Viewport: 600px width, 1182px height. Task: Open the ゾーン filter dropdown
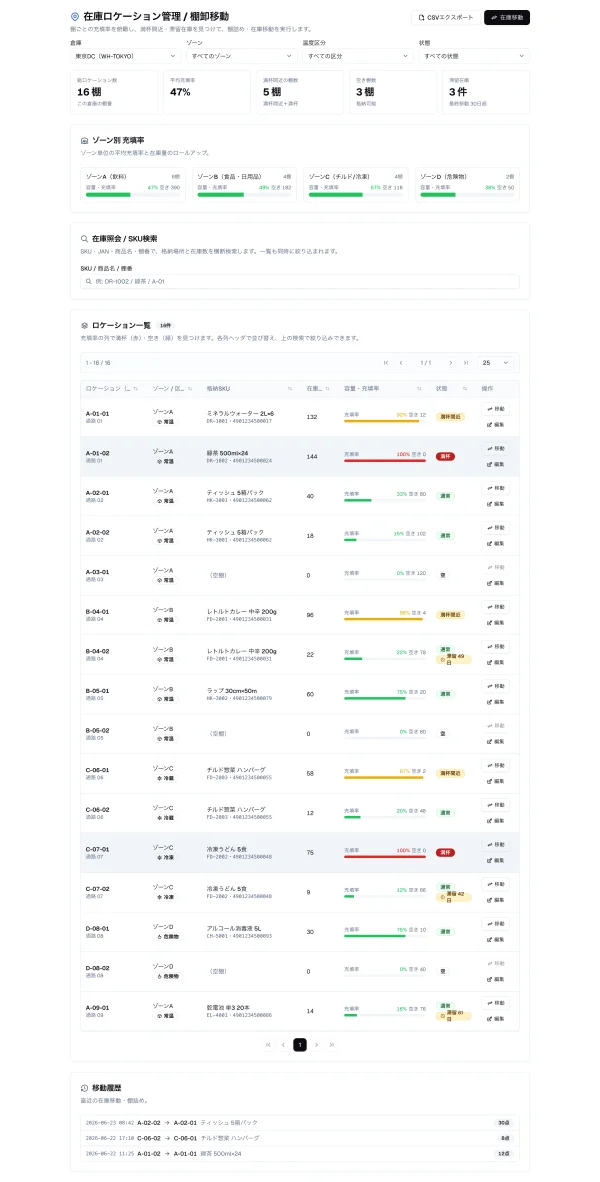(241, 56)
